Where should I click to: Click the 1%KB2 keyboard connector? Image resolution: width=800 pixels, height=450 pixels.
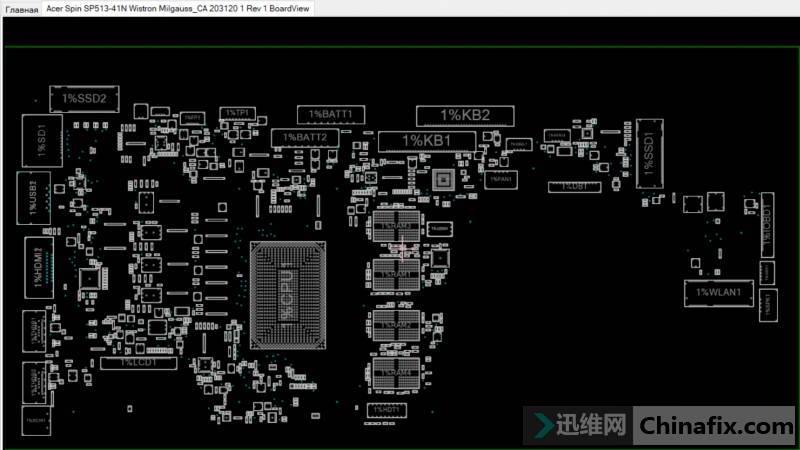pyautogui.click(x=465, y=116)
